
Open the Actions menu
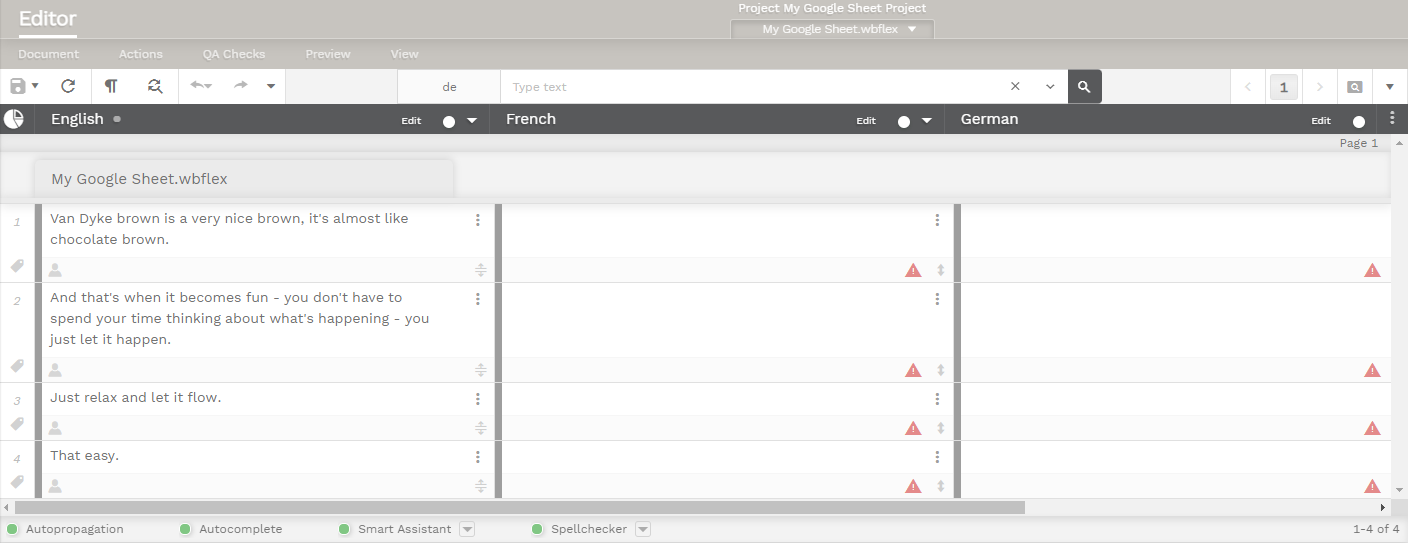(x=141, y=54)
